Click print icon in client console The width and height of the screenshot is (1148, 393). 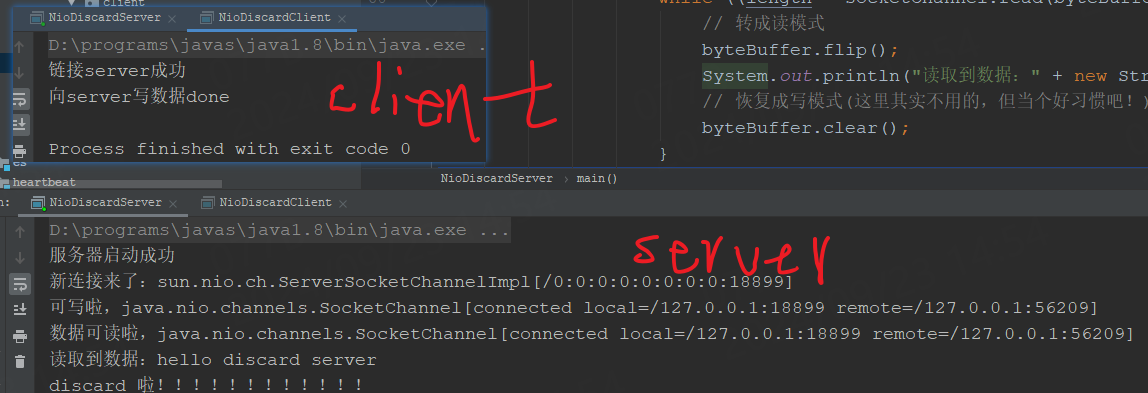pos(20,151)
